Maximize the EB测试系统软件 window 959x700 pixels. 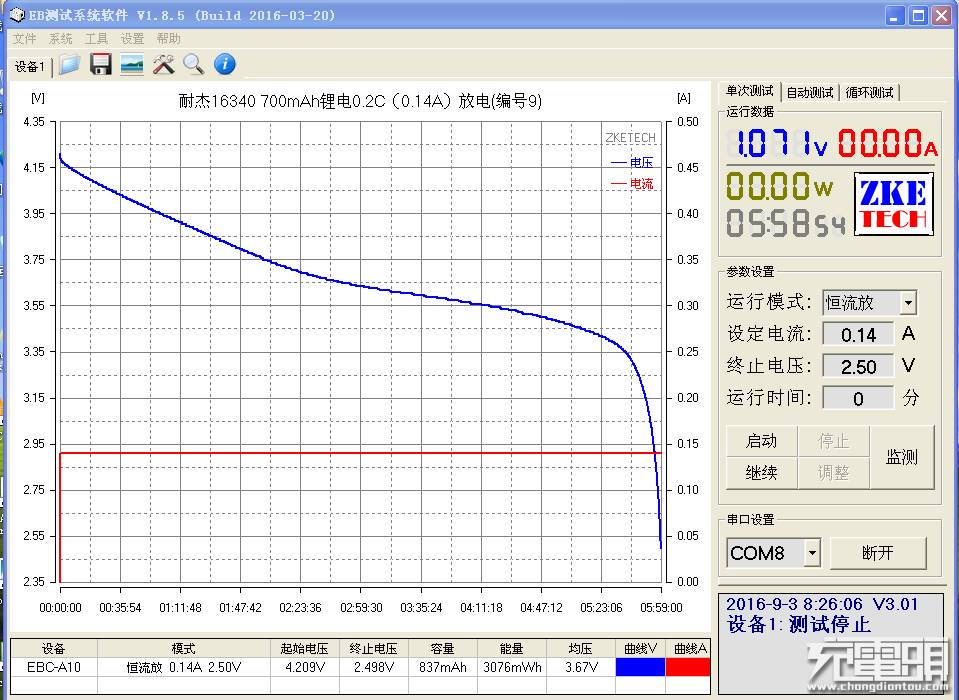click(918, 15)
